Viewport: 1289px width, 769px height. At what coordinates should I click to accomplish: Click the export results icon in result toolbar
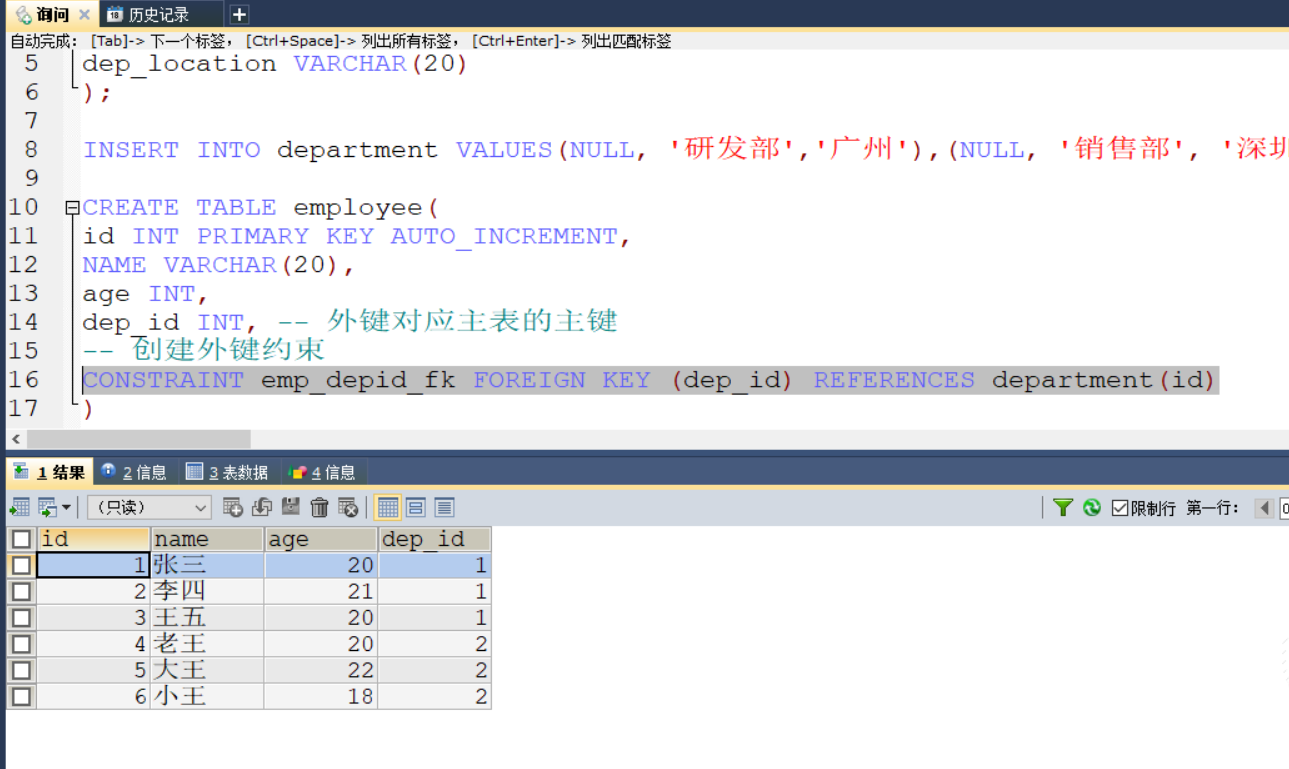tap(19, 508)
